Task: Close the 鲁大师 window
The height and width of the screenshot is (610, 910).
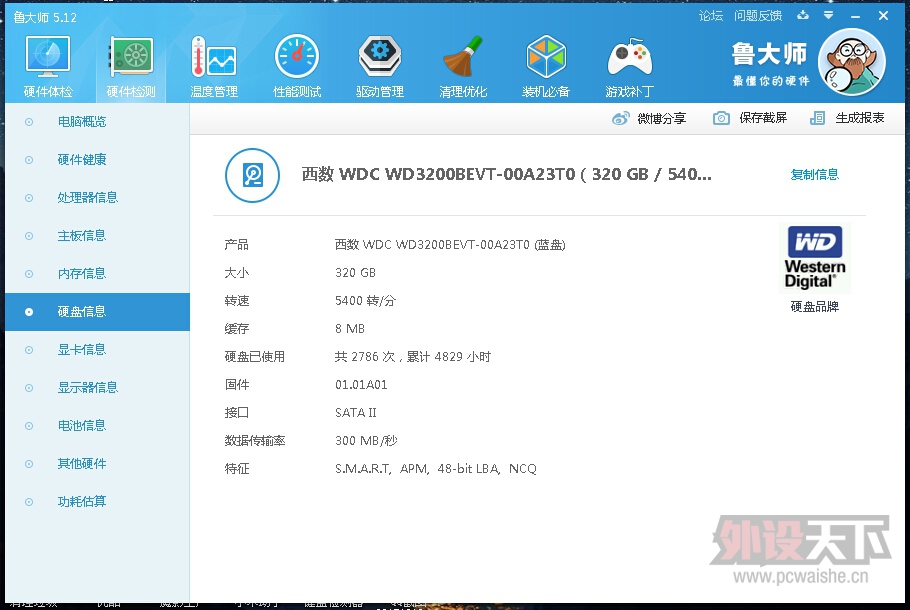Action: point(883,16)
